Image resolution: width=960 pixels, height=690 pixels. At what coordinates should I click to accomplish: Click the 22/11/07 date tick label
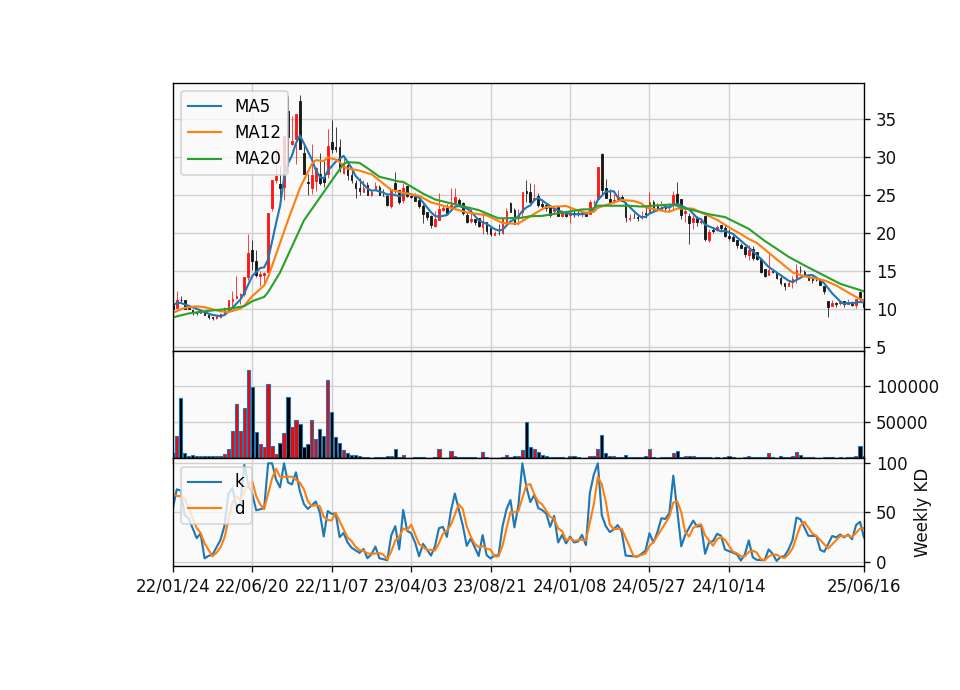[x=332, y=586]
